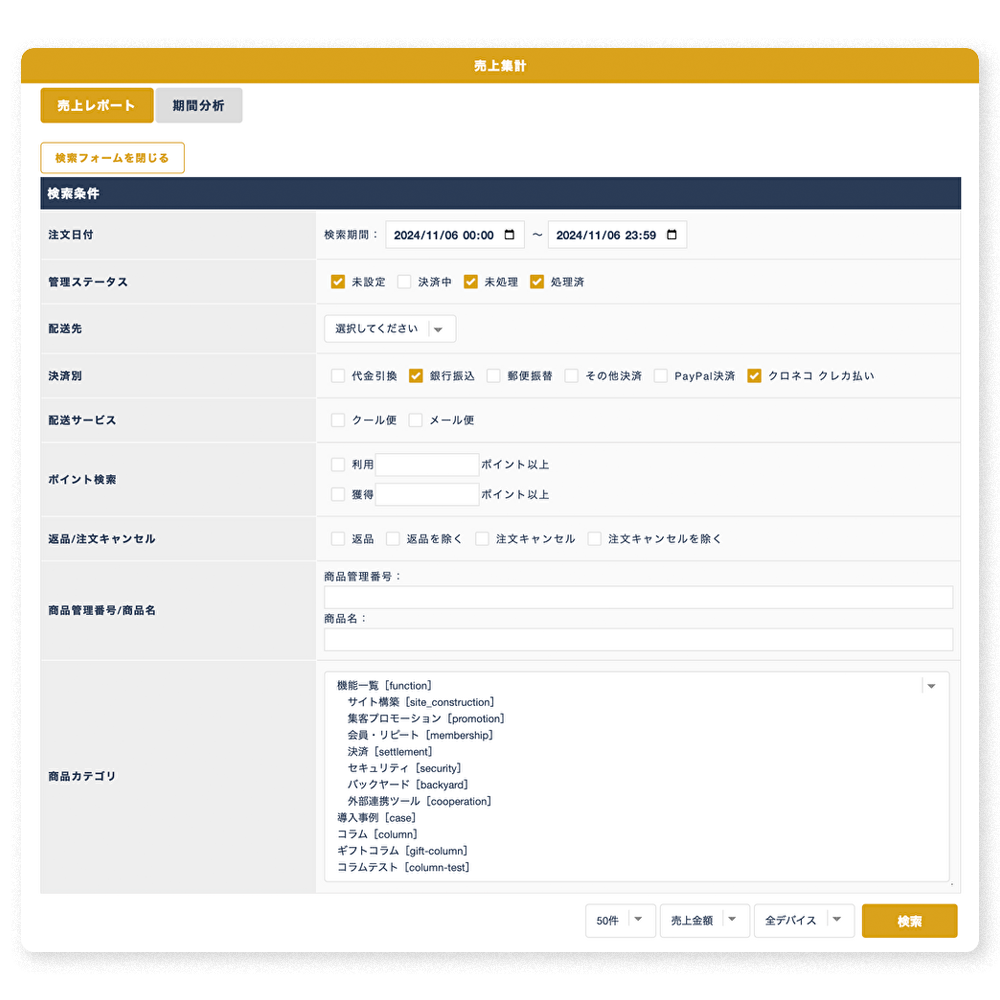Screen dimensions: 1000x1000
Task: Select 集客プロモーション [promotion] category
Action: (426, 719)
